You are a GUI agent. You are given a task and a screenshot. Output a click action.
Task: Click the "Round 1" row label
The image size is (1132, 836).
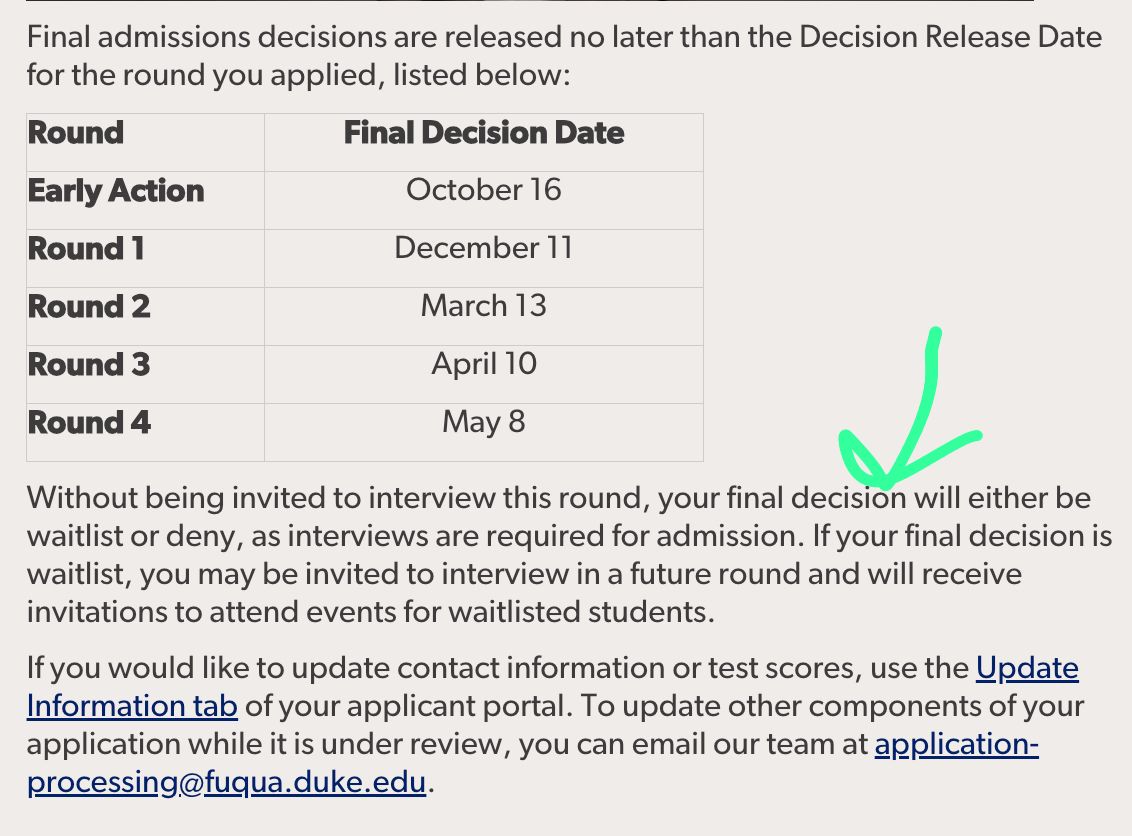tap(86, 249)
